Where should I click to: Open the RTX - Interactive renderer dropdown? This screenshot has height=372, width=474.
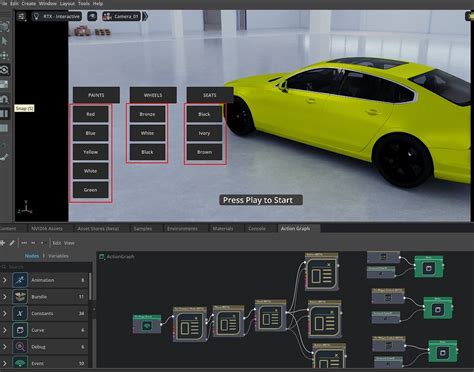pyautogui.click(x=57, y=16)
